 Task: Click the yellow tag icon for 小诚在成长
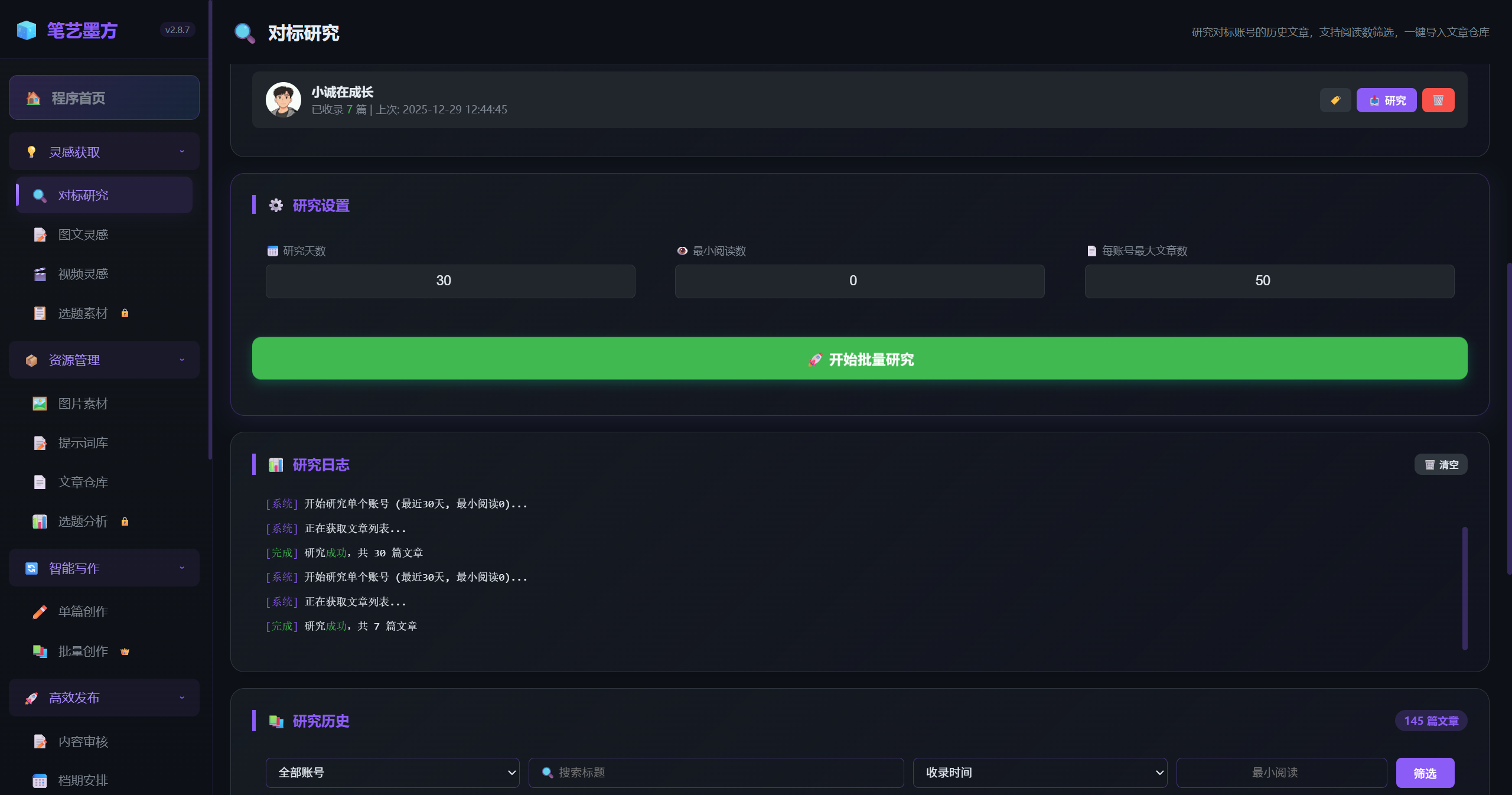click(x=1335, y=100)
